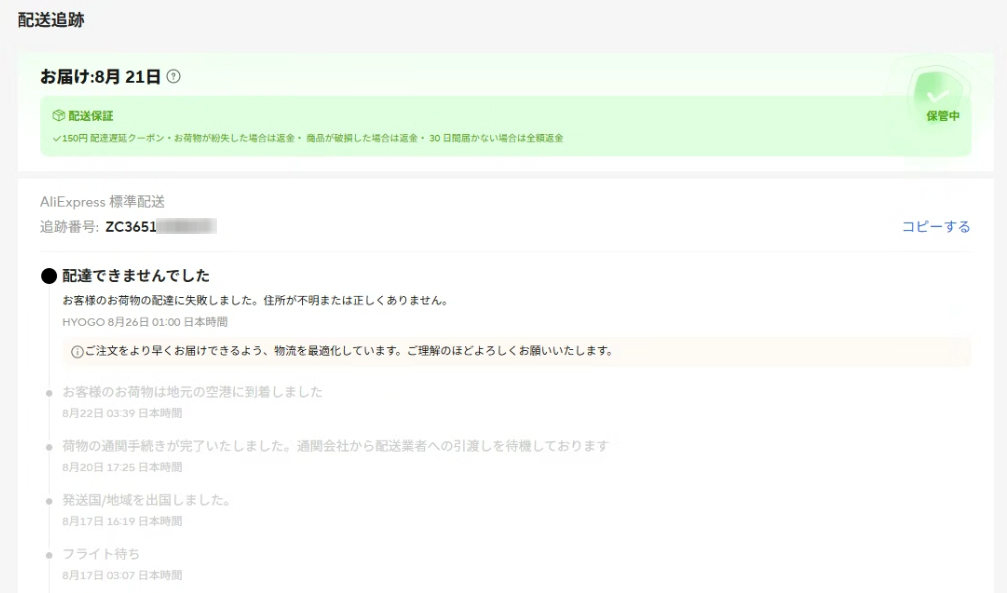Click the フライト待ち status text

[101, 554]
